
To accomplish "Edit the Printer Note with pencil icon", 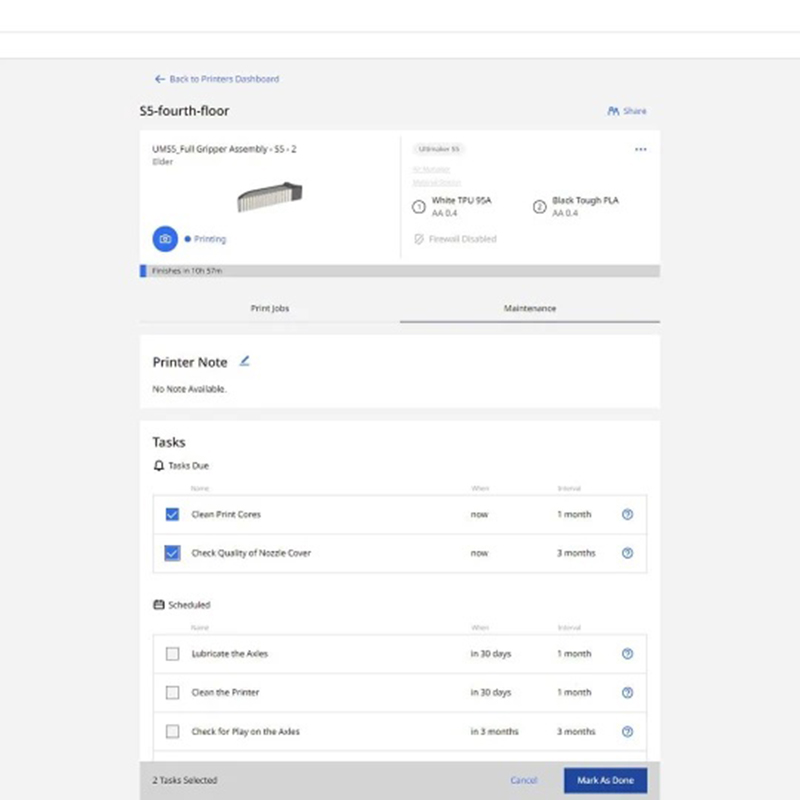I will (245, 361).
